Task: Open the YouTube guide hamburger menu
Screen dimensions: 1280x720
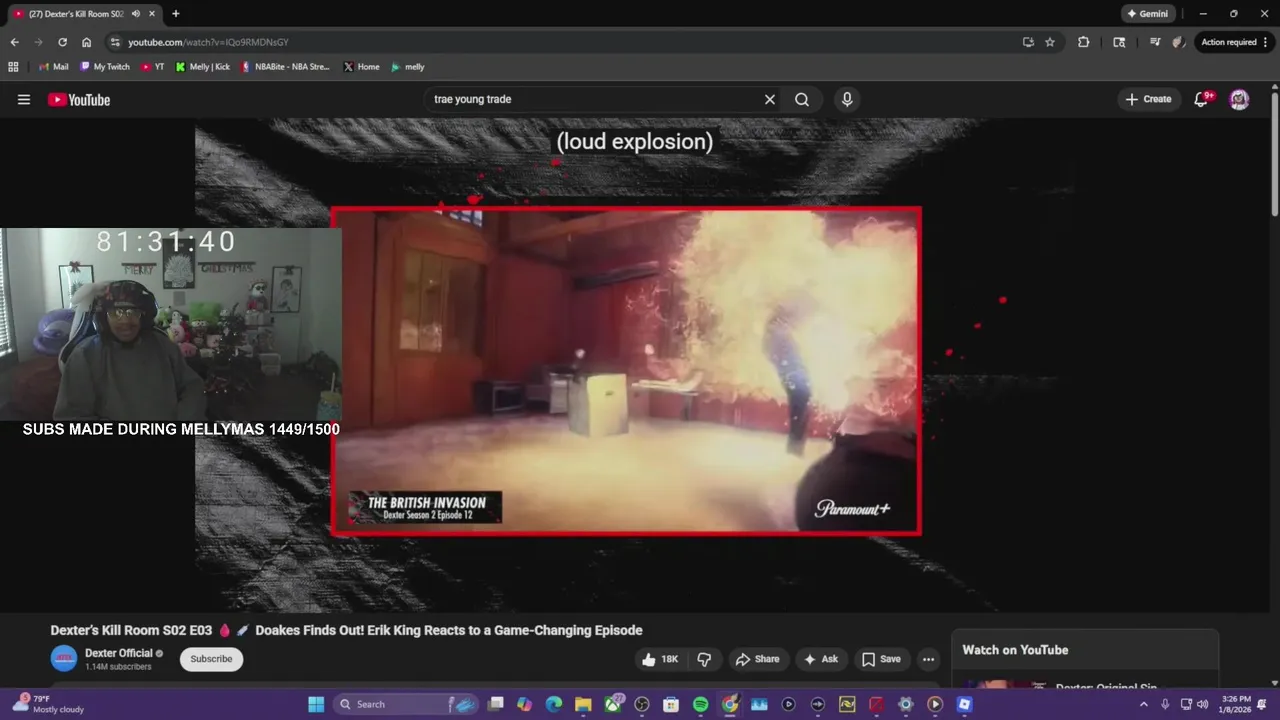Action: tap(24, 99)
